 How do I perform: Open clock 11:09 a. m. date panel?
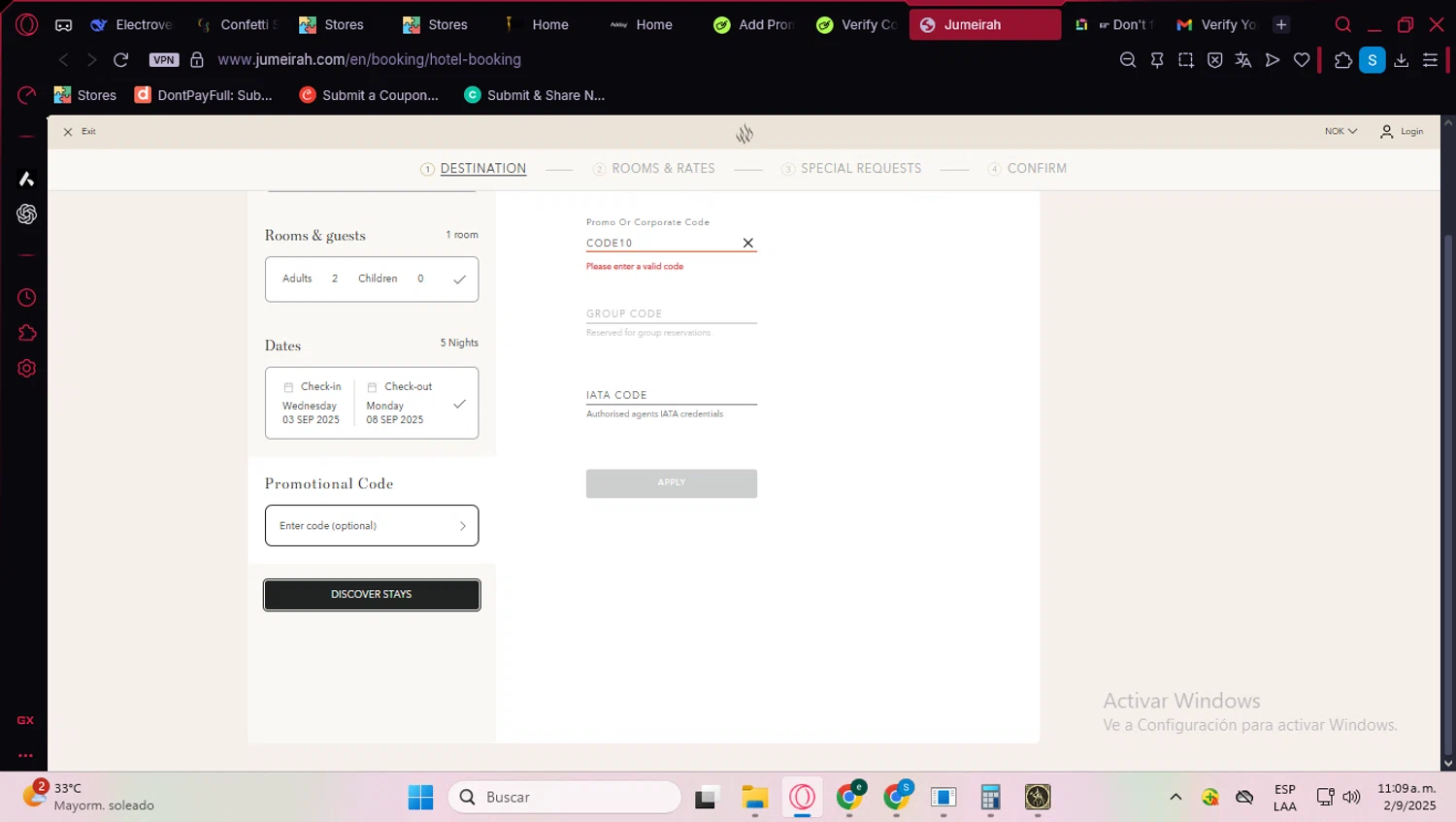1406,797
